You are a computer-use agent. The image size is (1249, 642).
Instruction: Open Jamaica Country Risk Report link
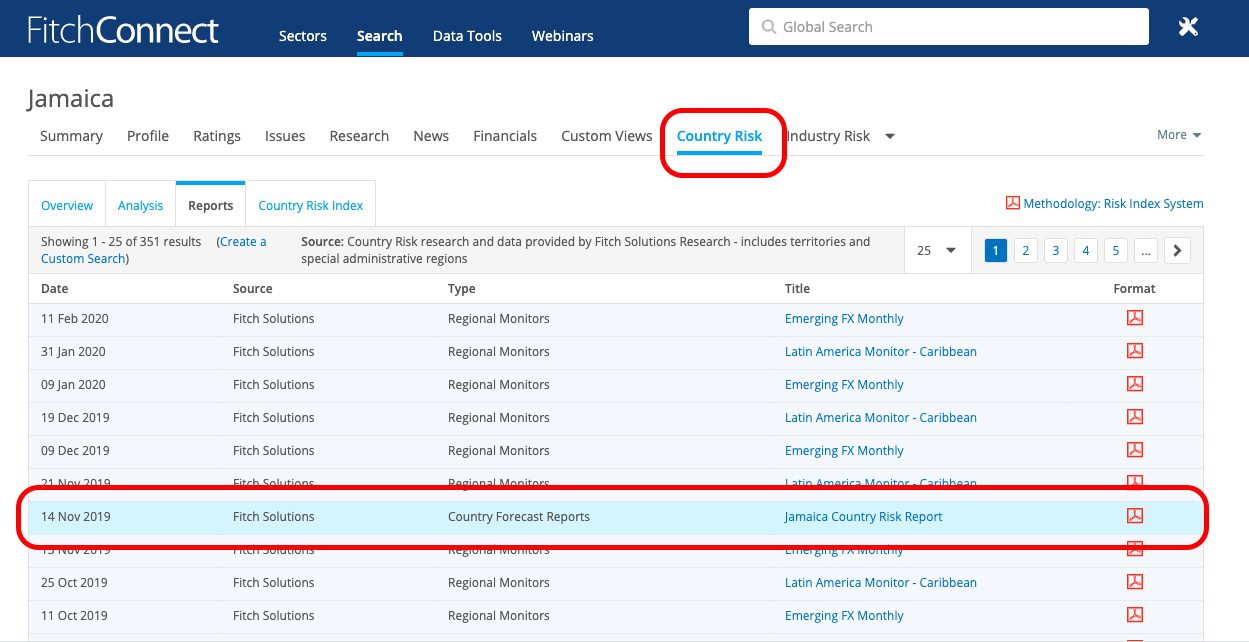click(863, 517)
